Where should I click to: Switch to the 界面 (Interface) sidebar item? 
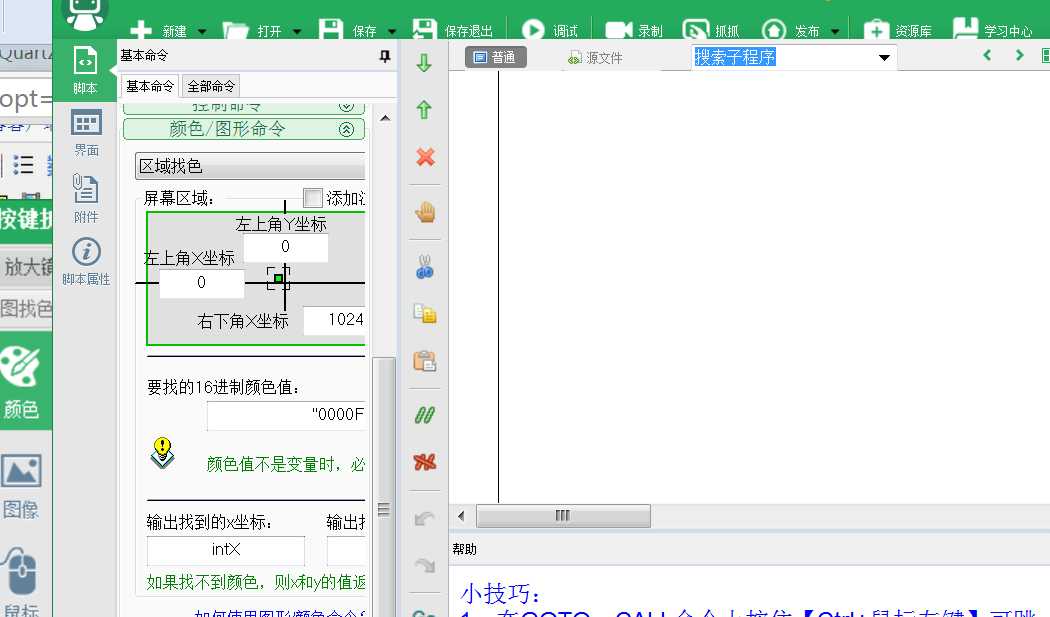(x=86, y=133)
